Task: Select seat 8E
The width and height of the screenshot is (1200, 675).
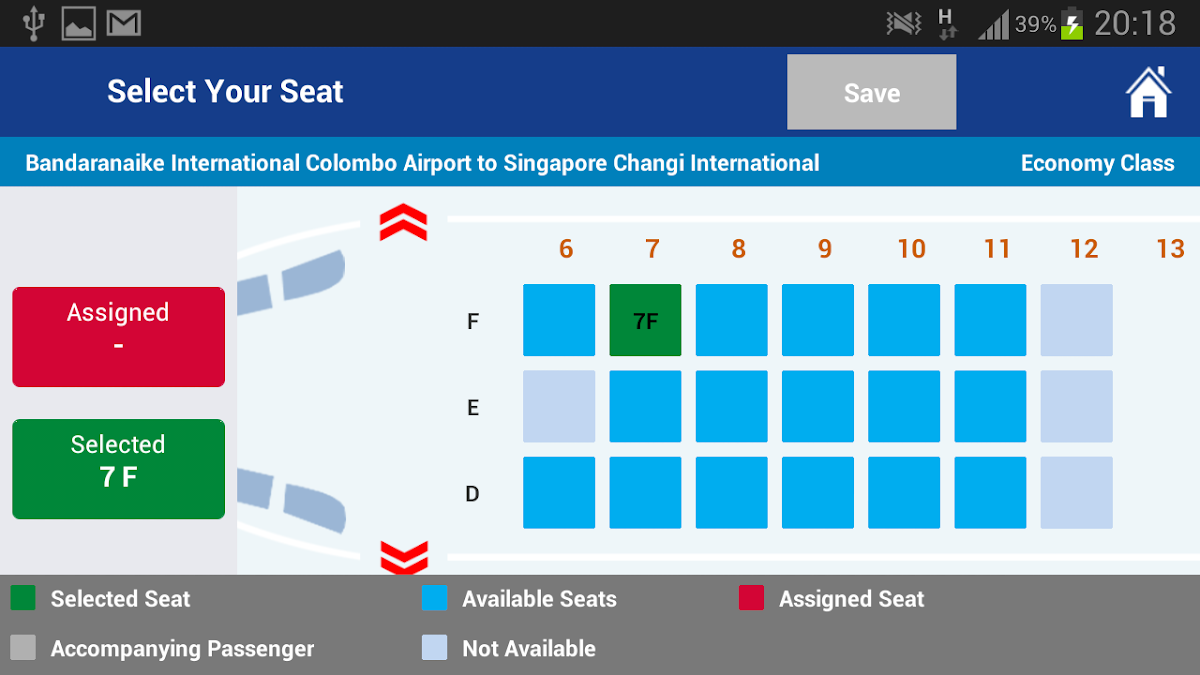Action: click(x=731, y=406)
